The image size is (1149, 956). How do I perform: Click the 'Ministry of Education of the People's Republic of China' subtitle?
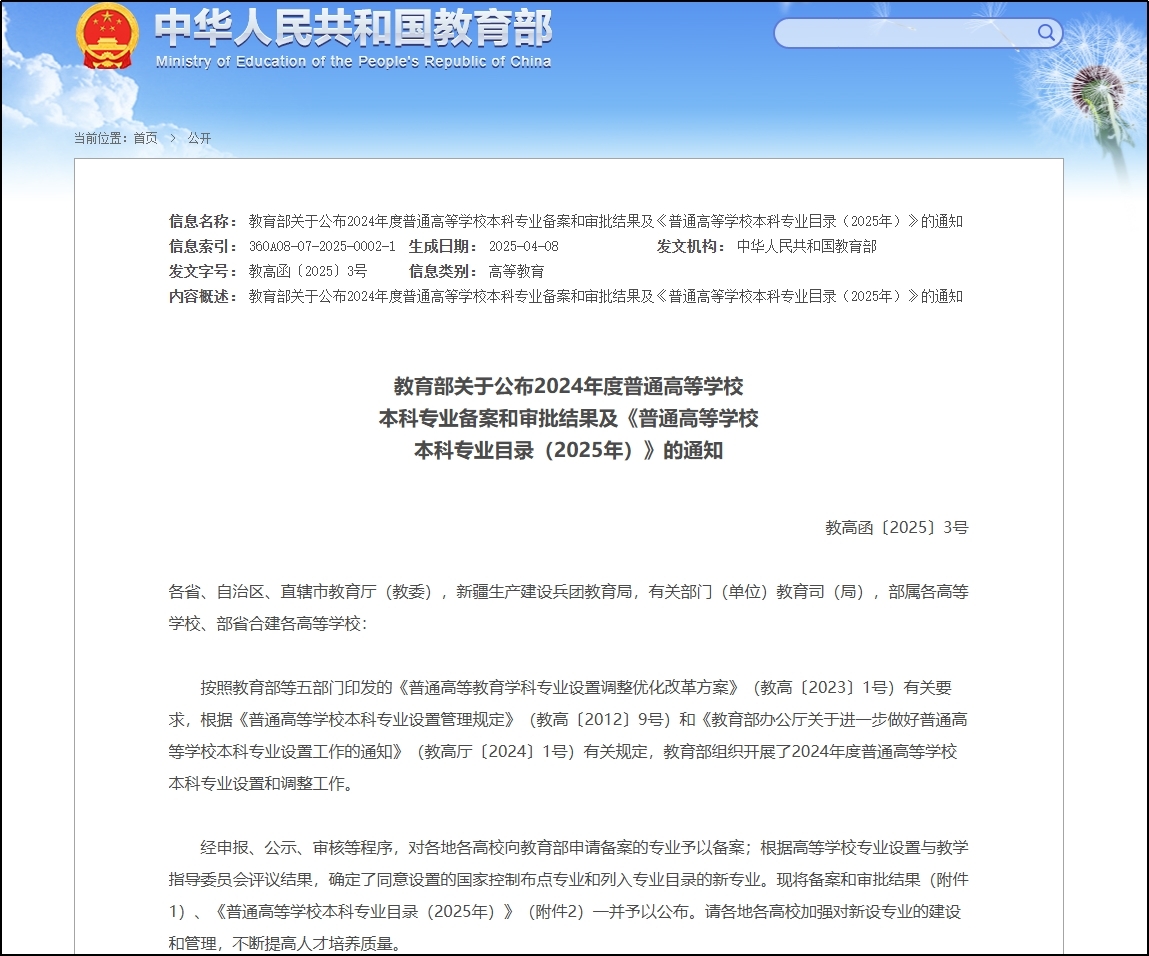click(353, 62)
